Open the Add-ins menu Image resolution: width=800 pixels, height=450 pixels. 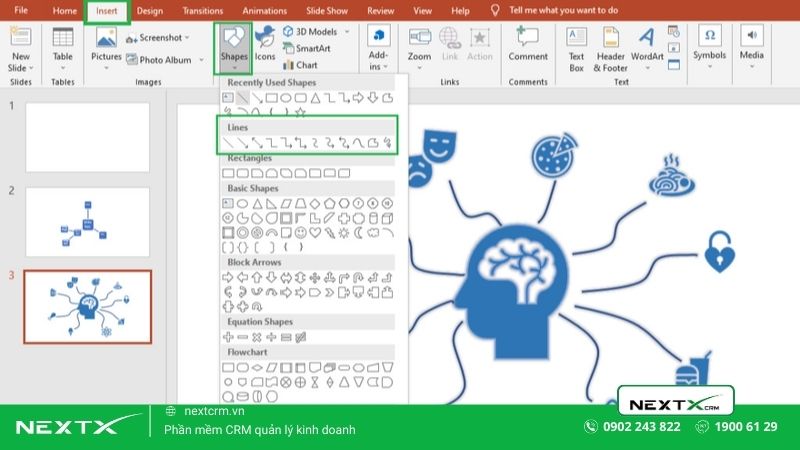tap(378, 48)
